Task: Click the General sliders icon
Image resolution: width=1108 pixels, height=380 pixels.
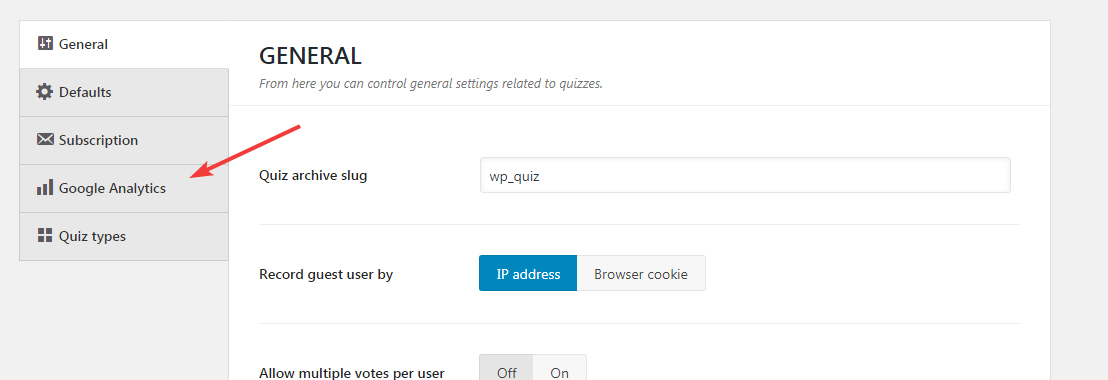Action: pyautogui.click(x=45, y=44)
